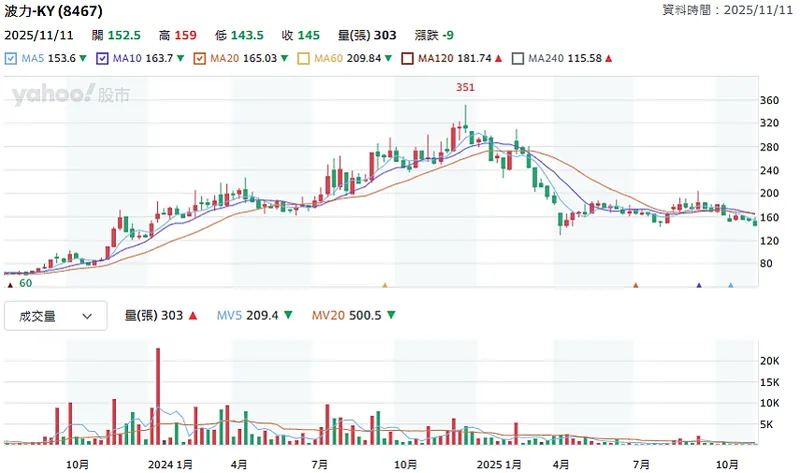Click the green 60 low price label
The height and width of the screenshot is (473, 800).
(x=26, y=283)
